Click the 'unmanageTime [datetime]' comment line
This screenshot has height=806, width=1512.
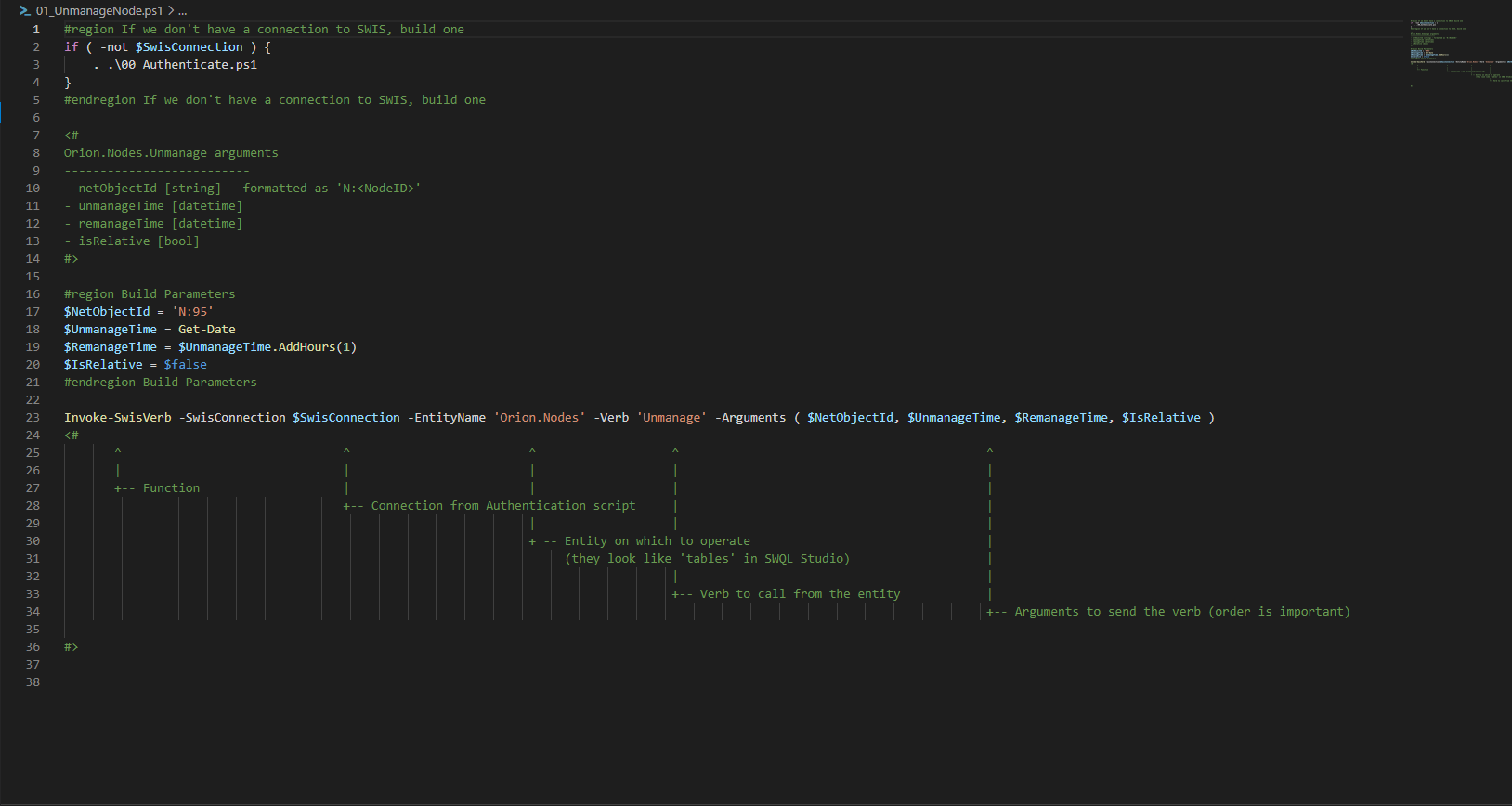[x=153, y=205]
